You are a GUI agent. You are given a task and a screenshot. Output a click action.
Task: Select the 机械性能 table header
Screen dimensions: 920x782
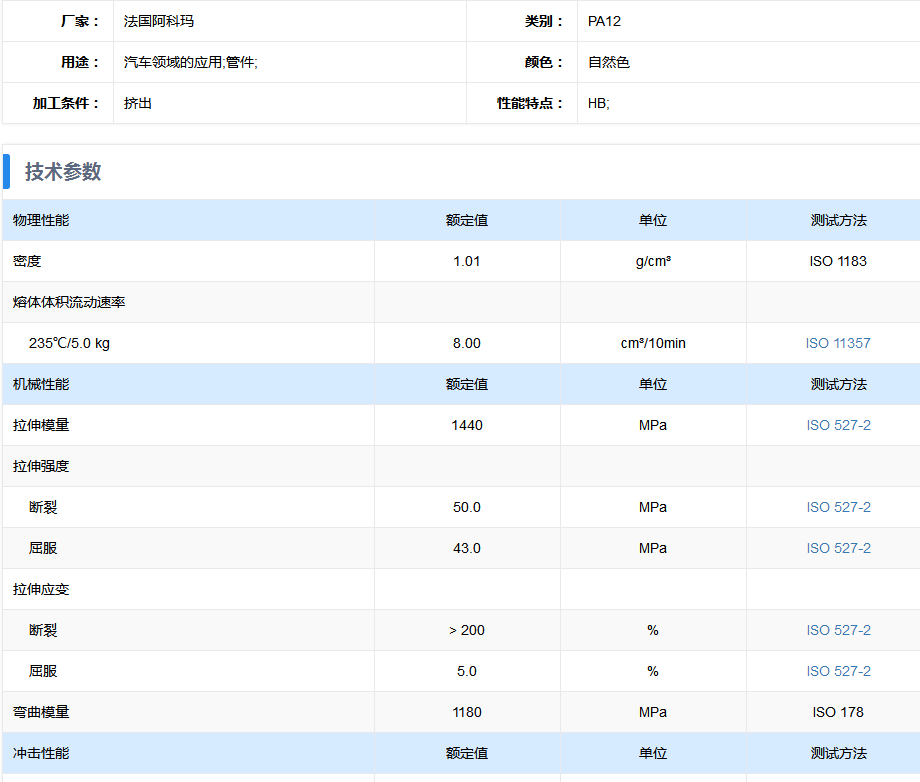click(41, 384)
